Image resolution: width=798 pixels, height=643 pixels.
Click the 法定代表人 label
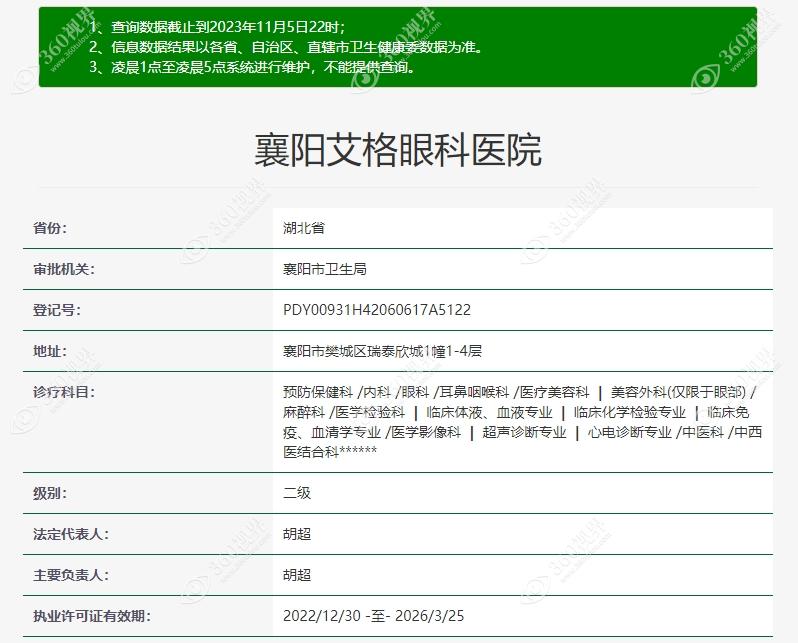(71, 534)
